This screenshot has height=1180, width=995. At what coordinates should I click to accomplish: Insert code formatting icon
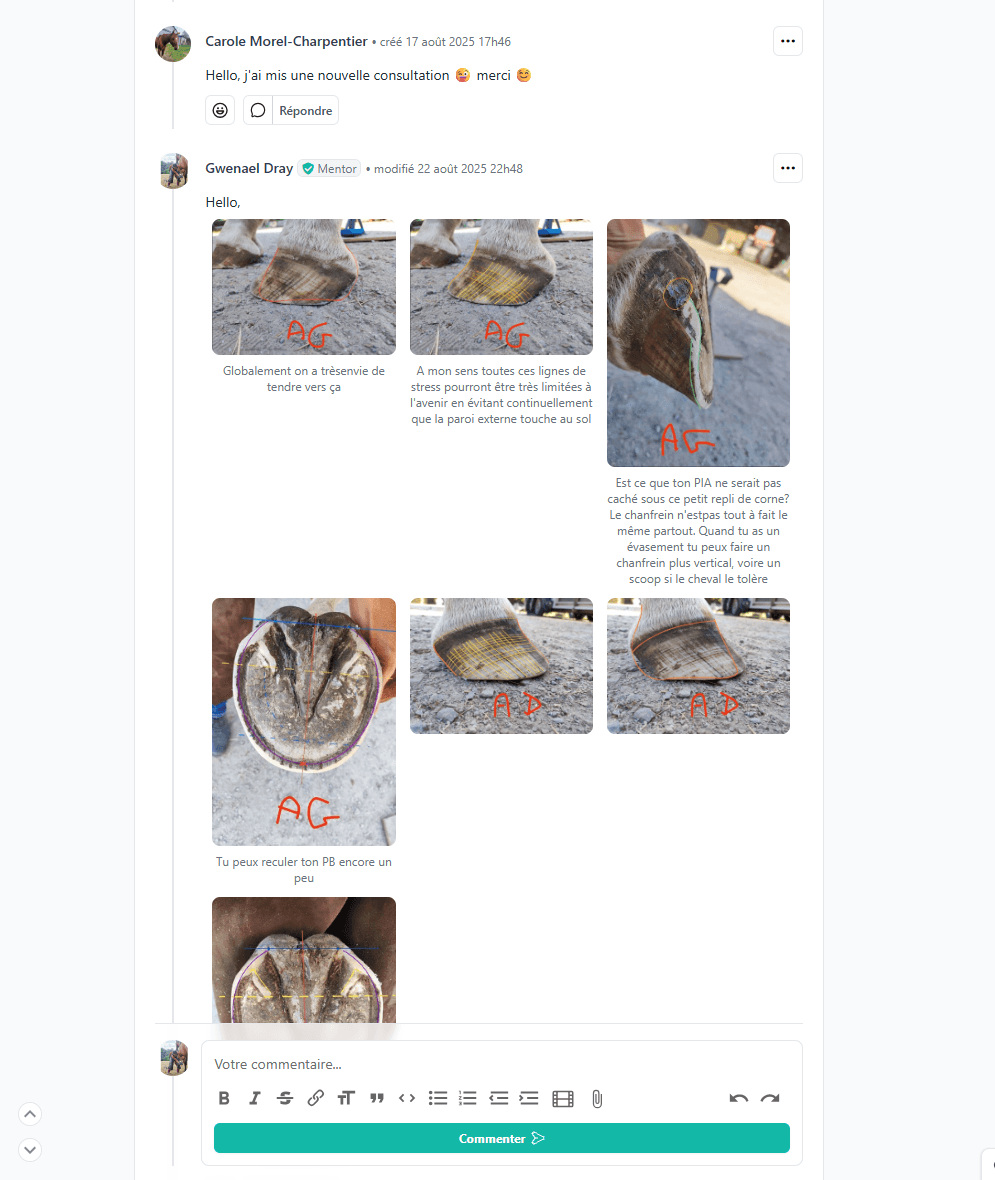(407, 1098)
